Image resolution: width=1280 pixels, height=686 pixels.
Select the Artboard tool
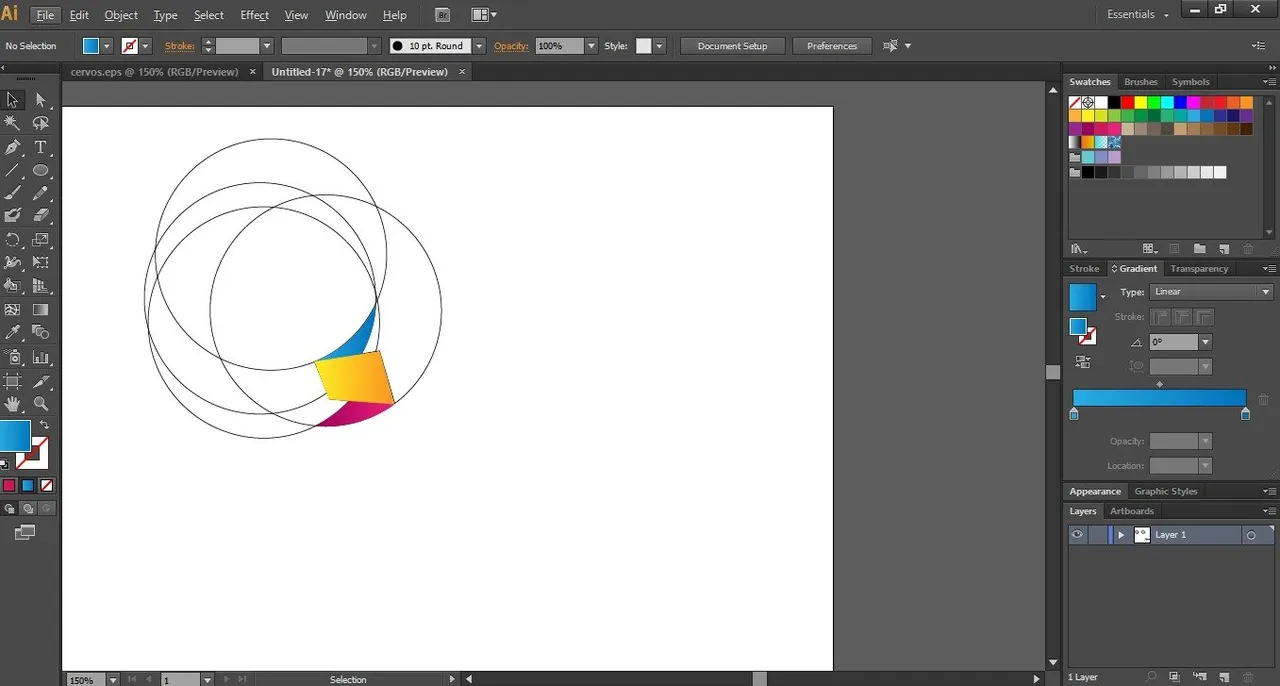(x=13, y=381)
